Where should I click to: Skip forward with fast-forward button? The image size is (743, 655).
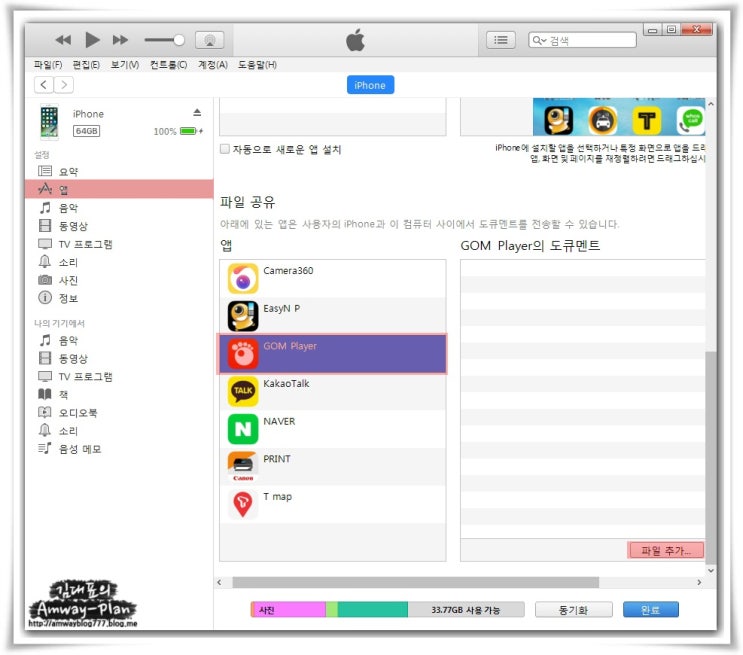point(120,40)
